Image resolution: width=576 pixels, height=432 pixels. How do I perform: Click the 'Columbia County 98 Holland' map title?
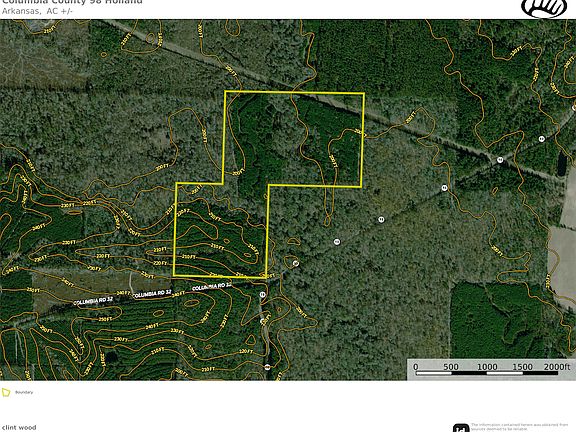pyautogui.click(x=72, y=2)
